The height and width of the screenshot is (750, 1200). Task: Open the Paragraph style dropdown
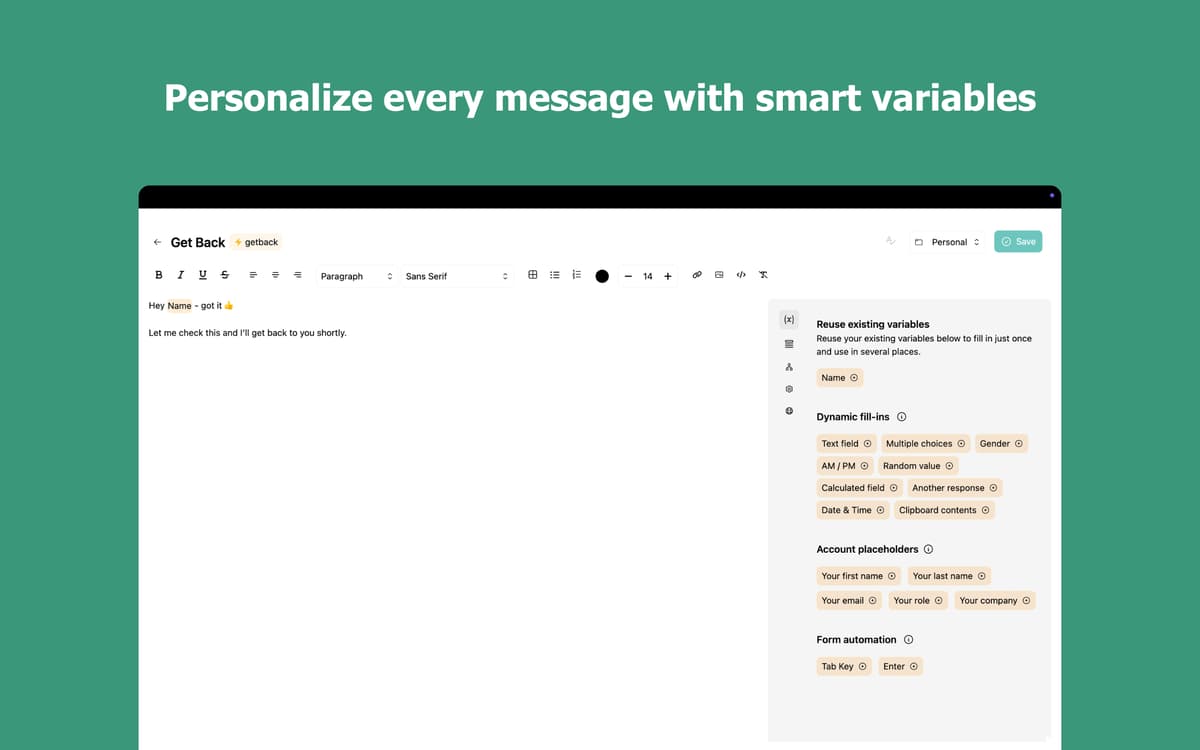356,276
